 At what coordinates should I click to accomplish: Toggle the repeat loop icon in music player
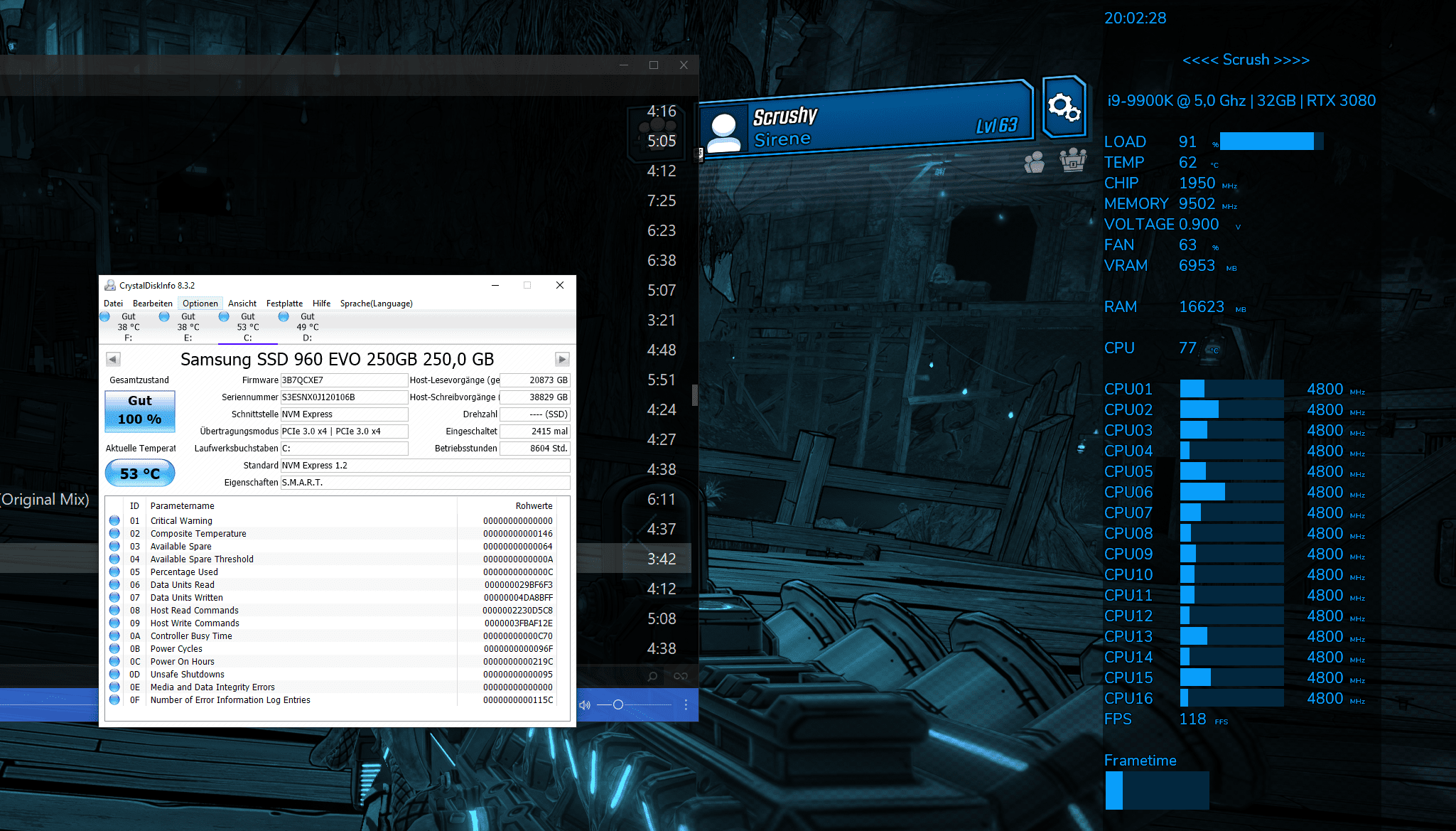(x=681, y=676)
